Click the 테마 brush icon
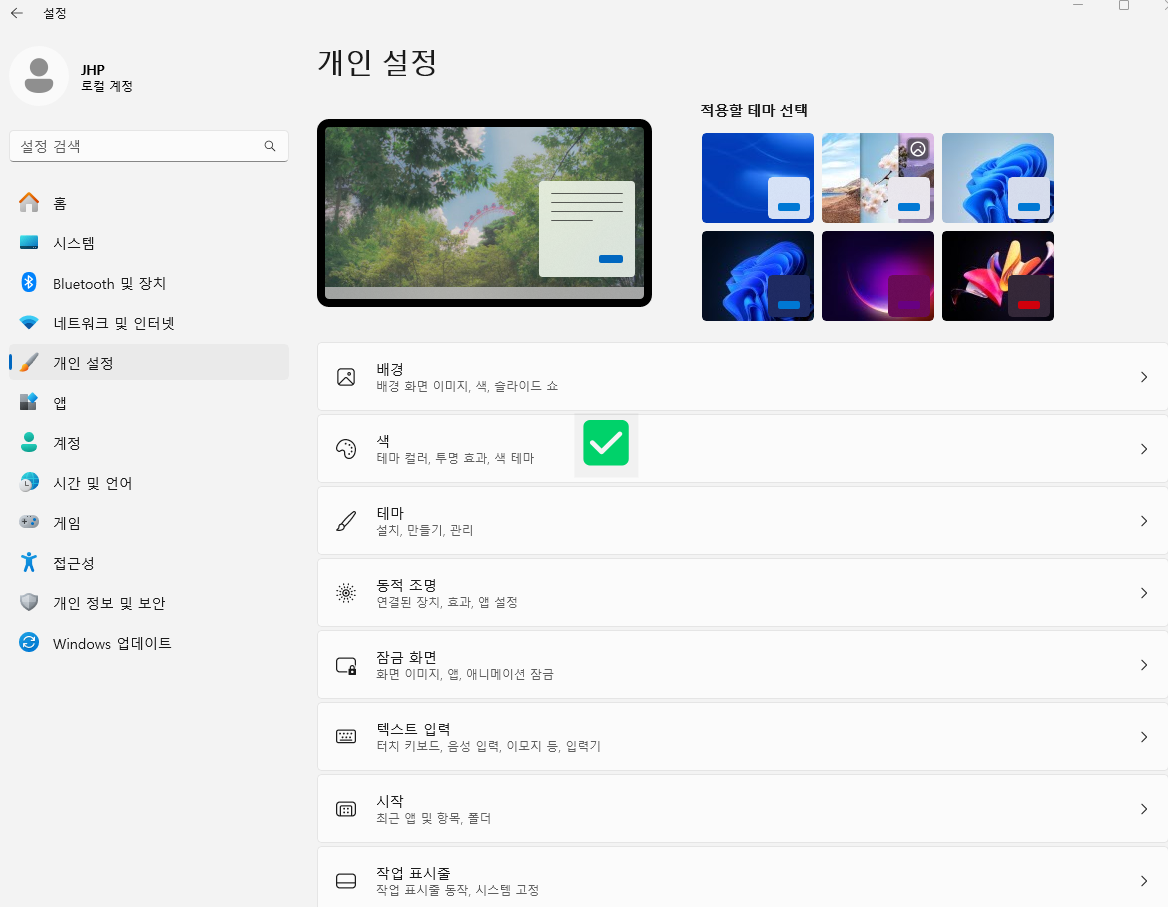 pos(346,521)
